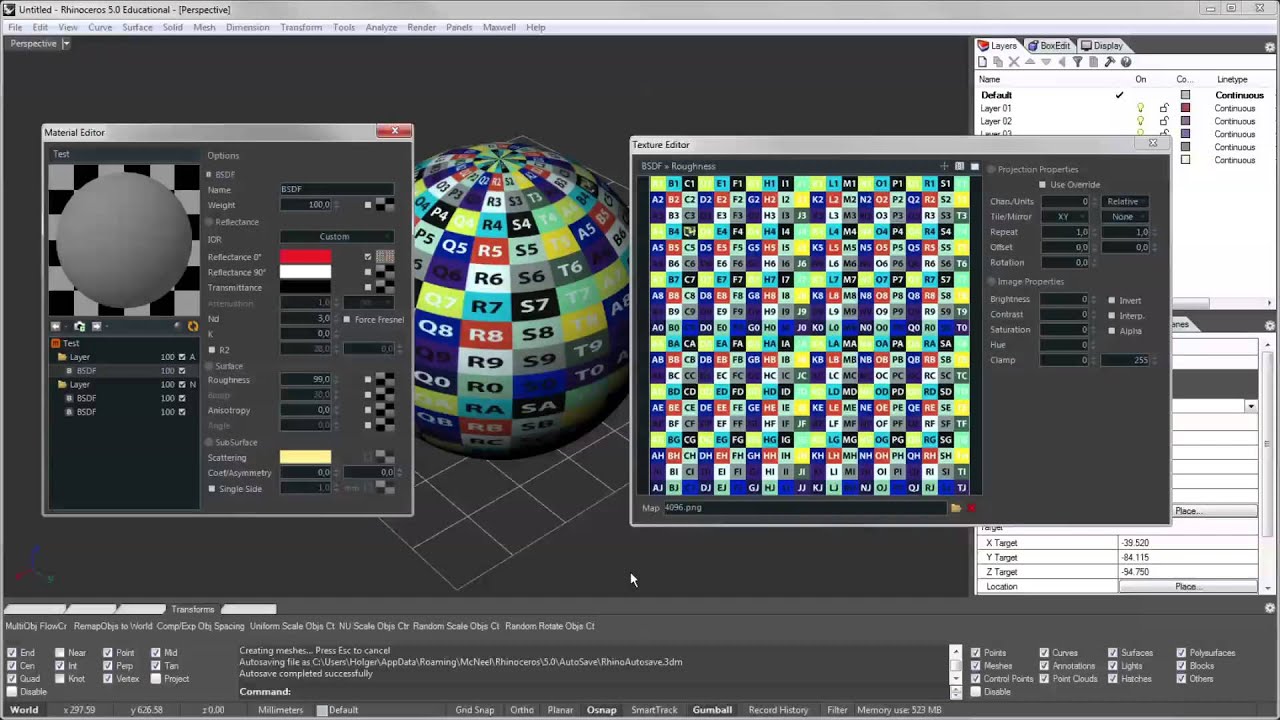Disable End osnap checkbox

(x=12, y=653)
